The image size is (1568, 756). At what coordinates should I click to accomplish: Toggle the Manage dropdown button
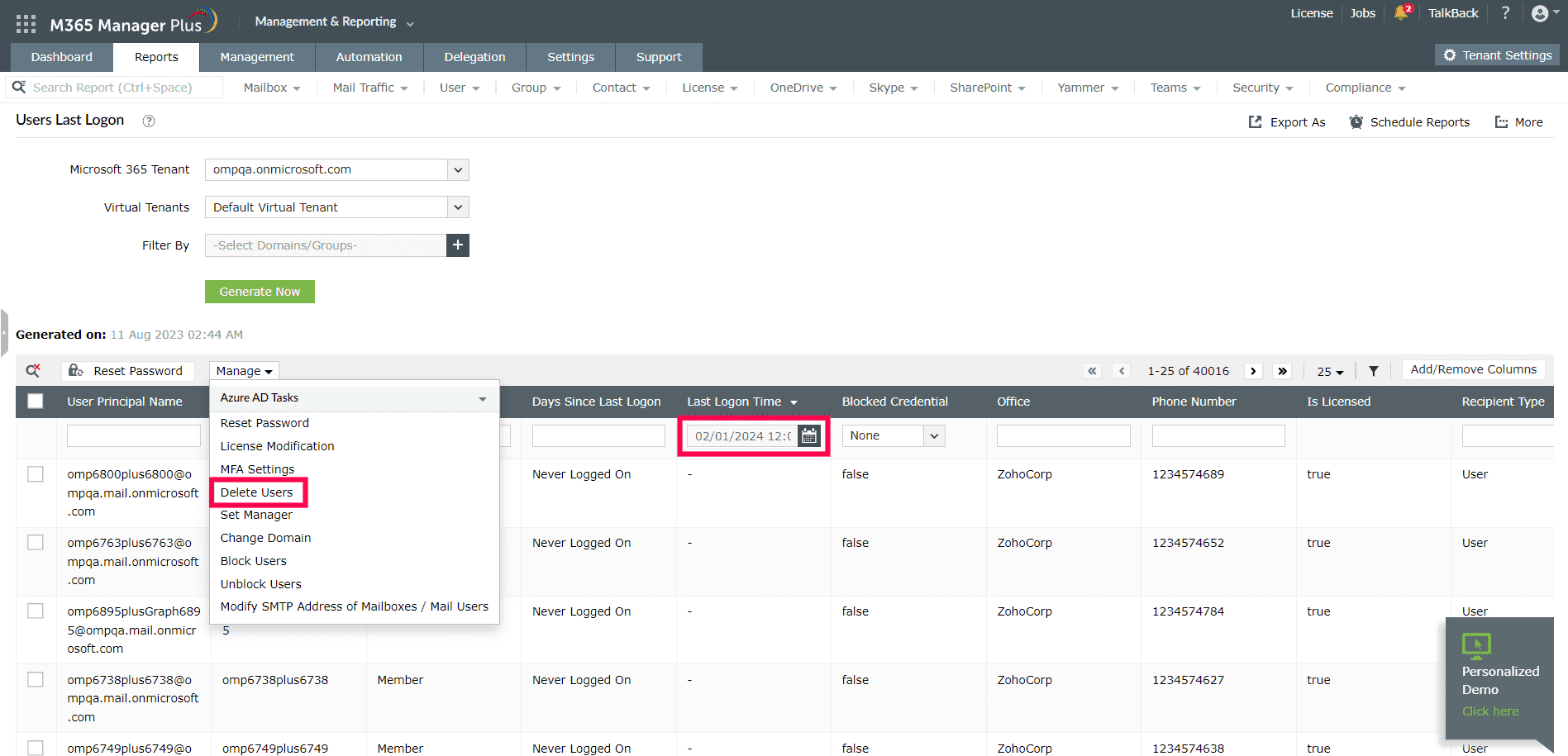(244, 371)
